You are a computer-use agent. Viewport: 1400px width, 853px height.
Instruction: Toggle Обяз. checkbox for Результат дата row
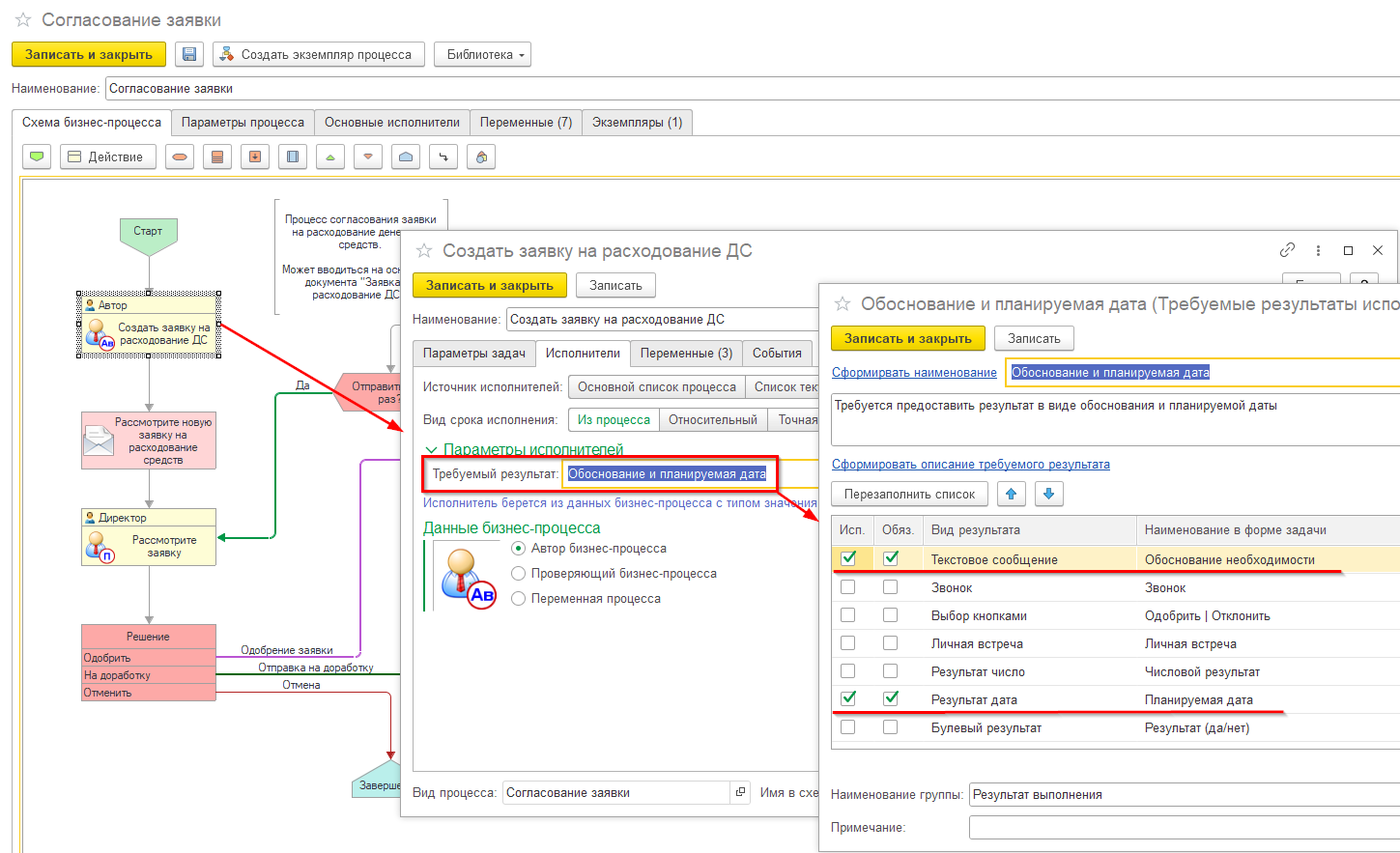[891, 698]
